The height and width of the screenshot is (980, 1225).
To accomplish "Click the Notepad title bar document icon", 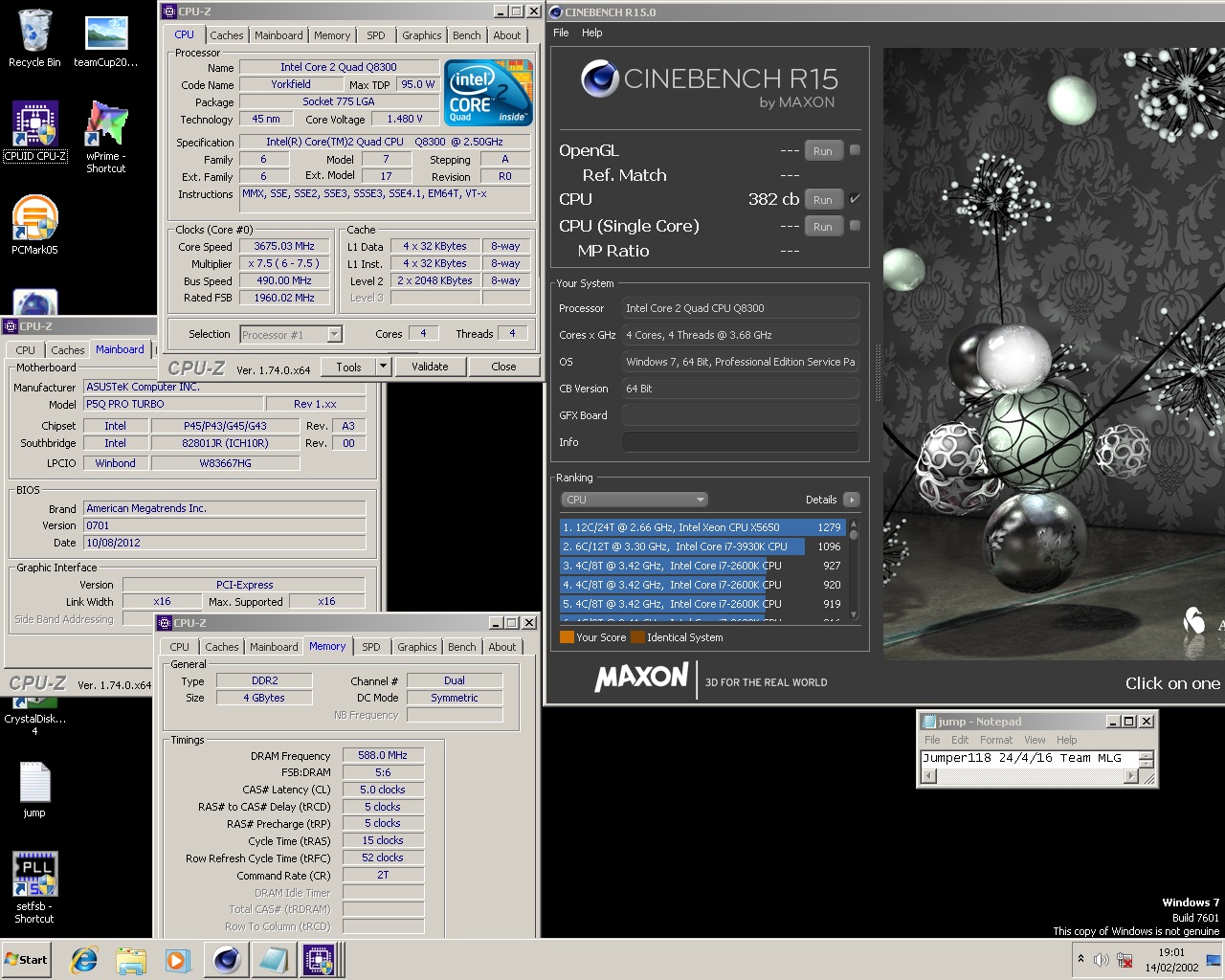I will point(927,722).
